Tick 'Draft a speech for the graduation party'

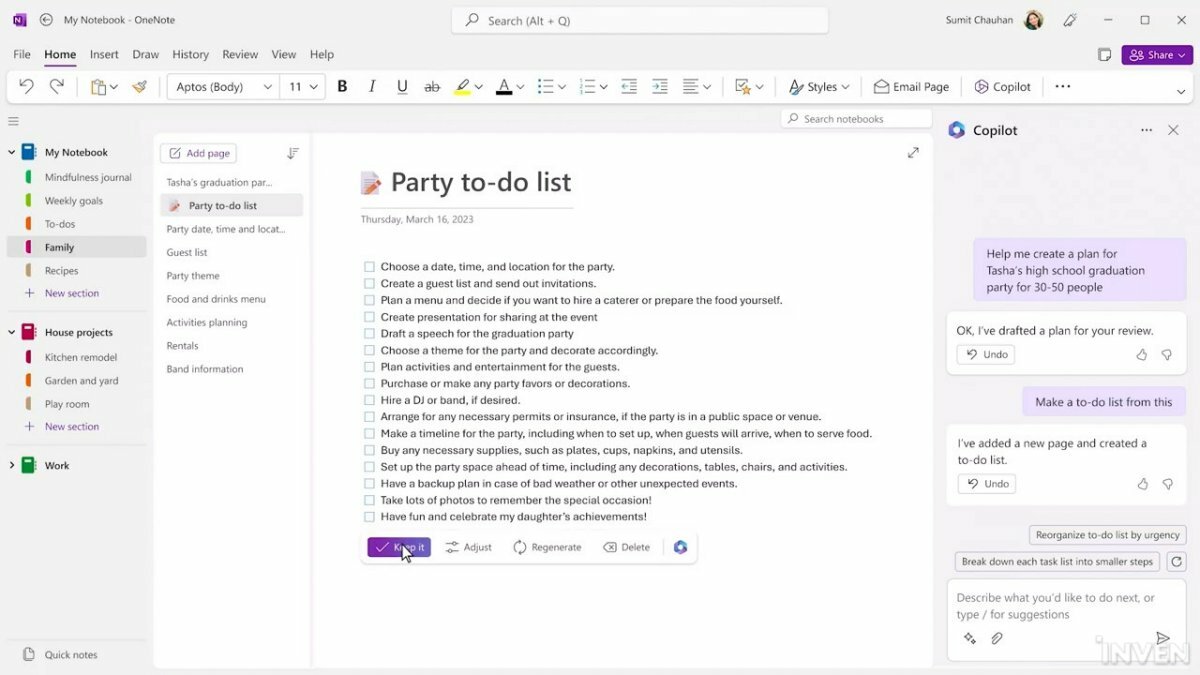click(369, 334)
